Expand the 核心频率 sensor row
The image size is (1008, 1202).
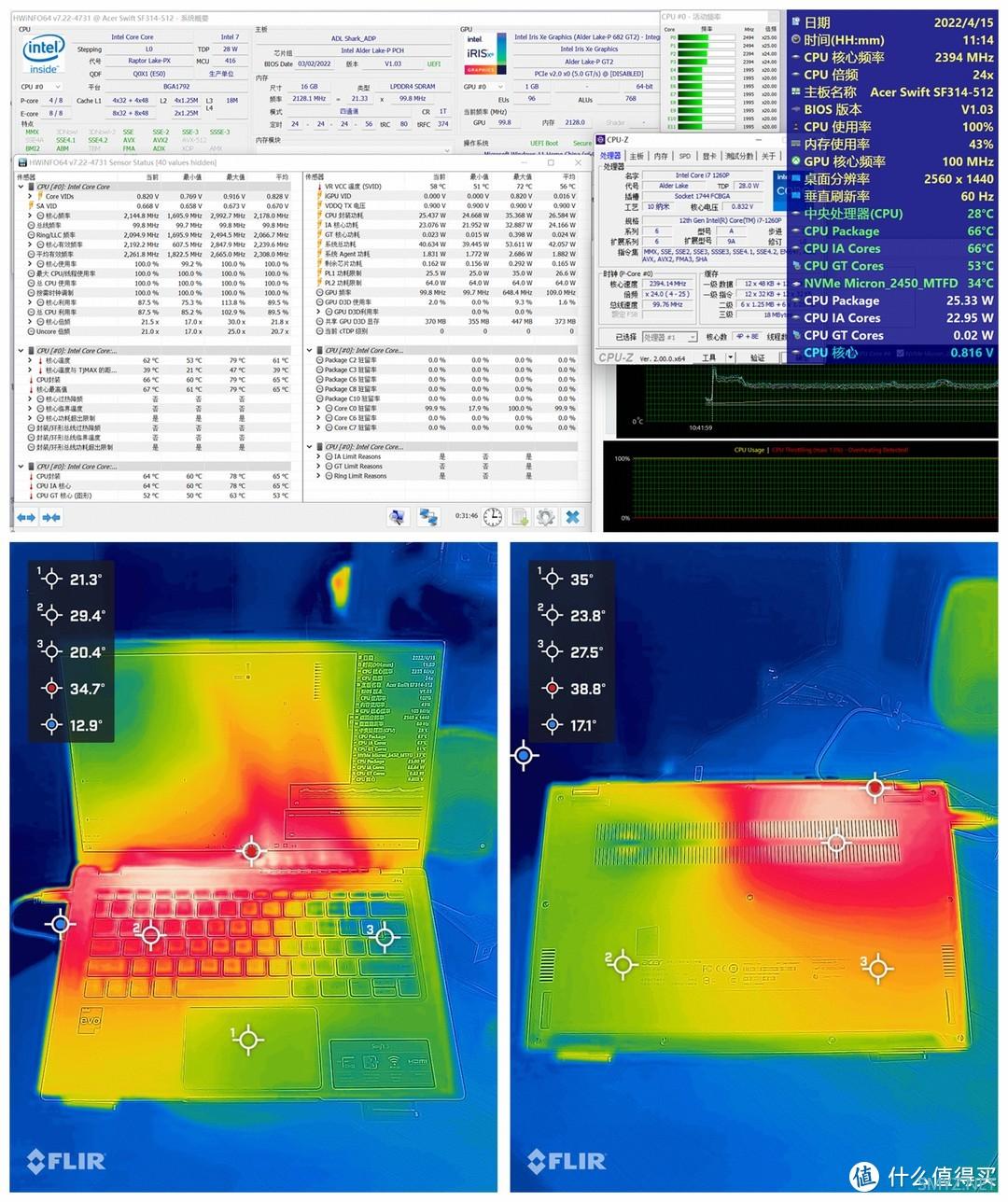pos(30,216)
